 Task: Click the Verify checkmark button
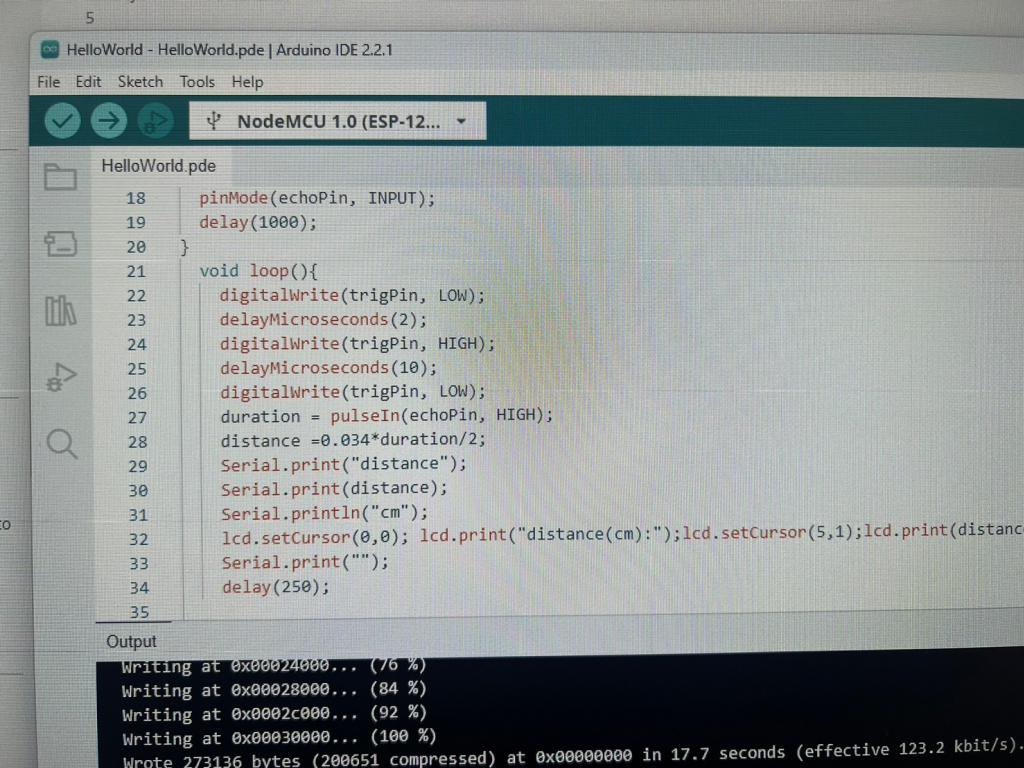(62, 120)
